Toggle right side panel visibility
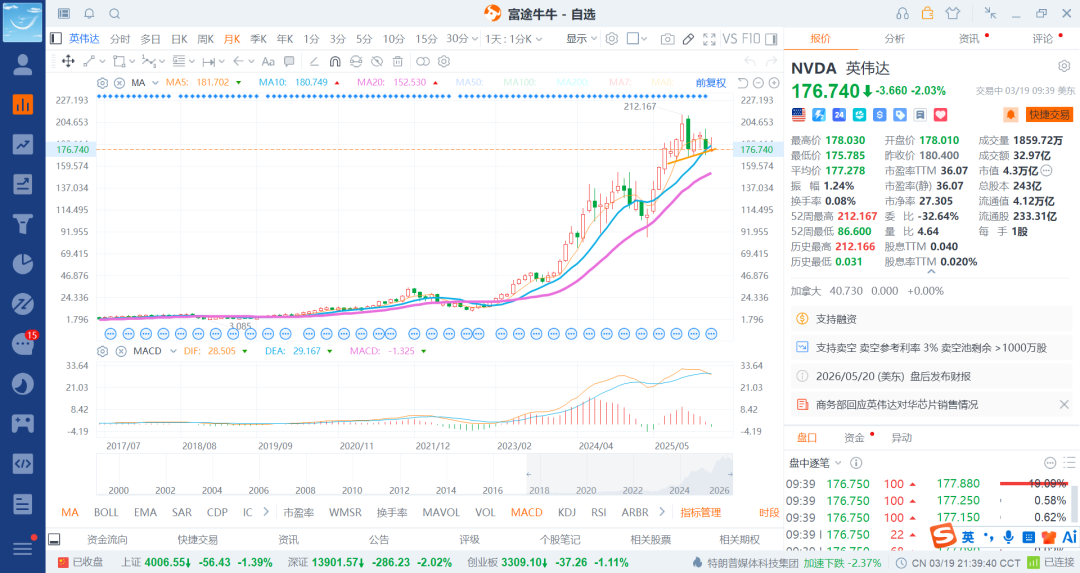Viewport: 1080px width, 573px height. click(x=771, y=39)
